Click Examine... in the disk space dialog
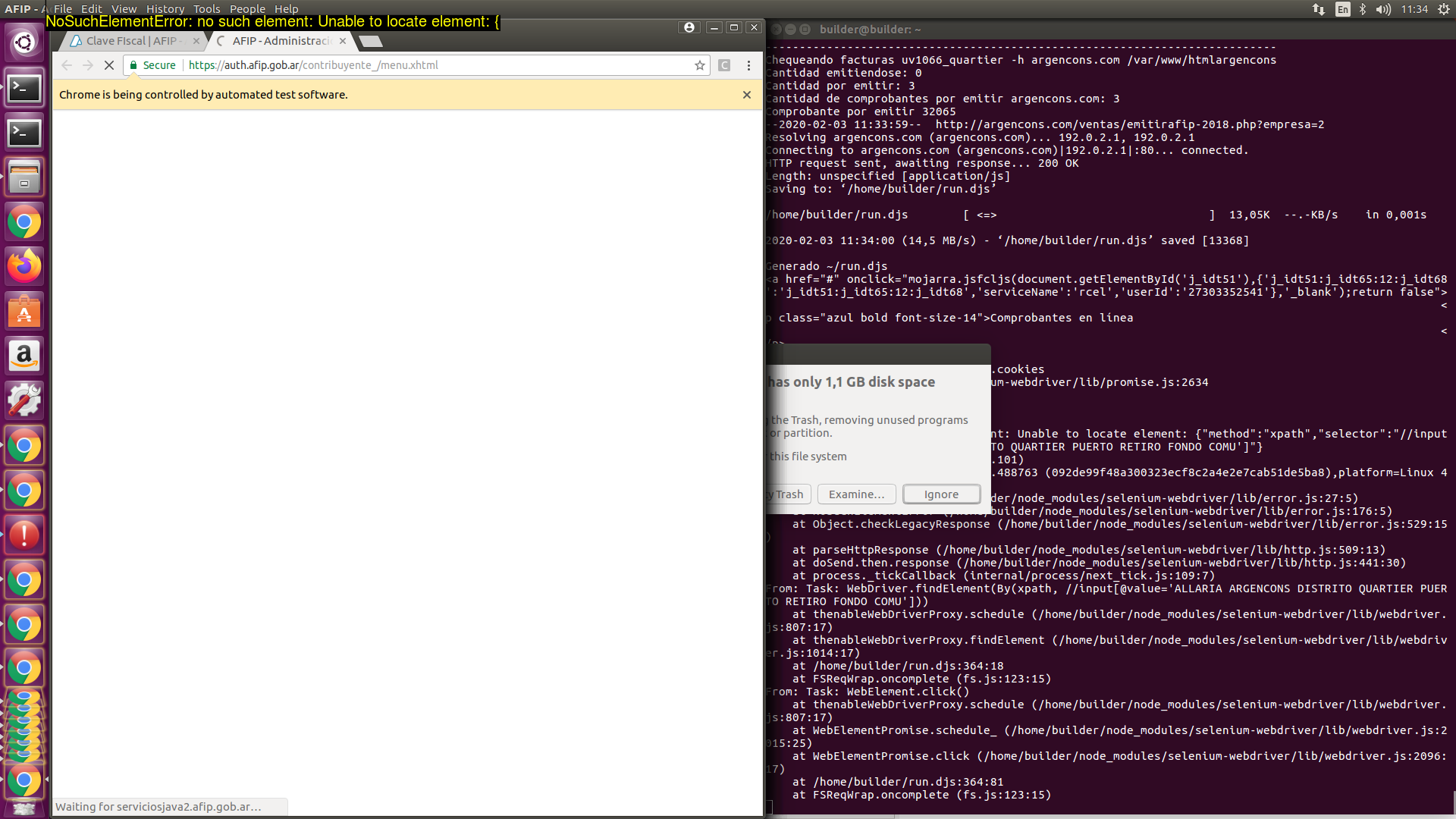Image resolution: width=1456 pixels, height=819 pixels. [x=856, y=494]
